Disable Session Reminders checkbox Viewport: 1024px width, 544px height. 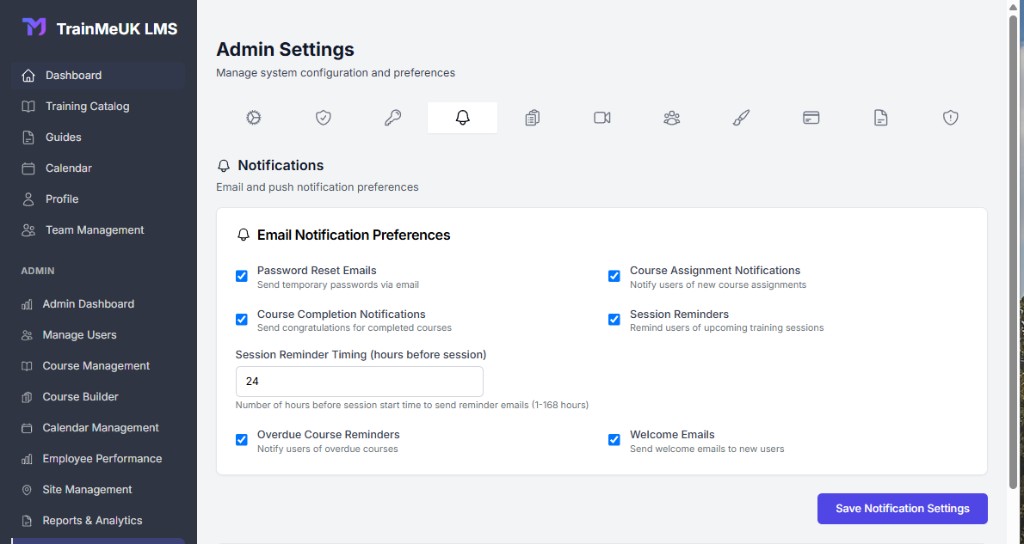tap(614, 319)
